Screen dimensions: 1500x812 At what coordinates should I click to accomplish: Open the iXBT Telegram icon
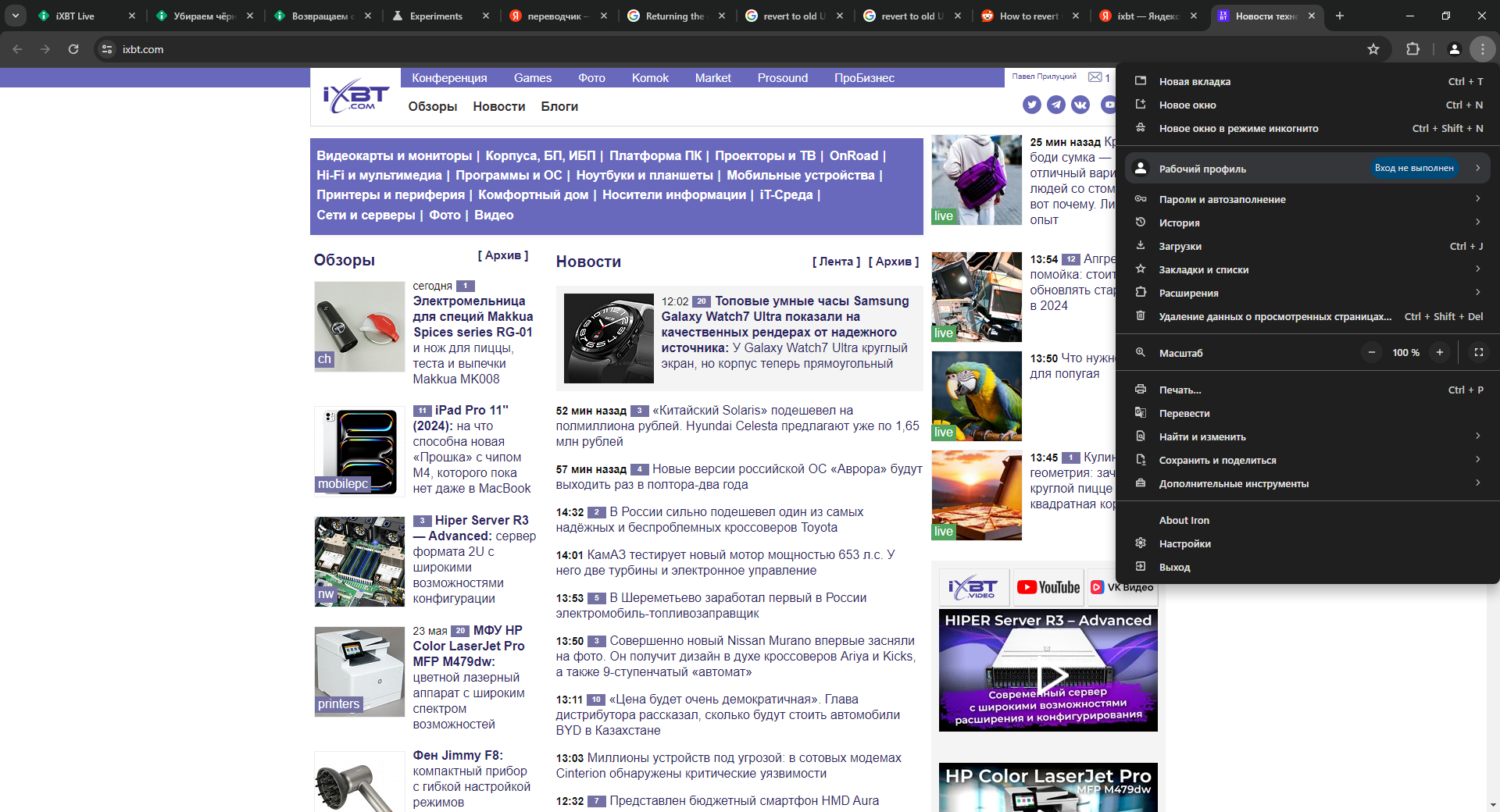click(x=1056, y=105)
